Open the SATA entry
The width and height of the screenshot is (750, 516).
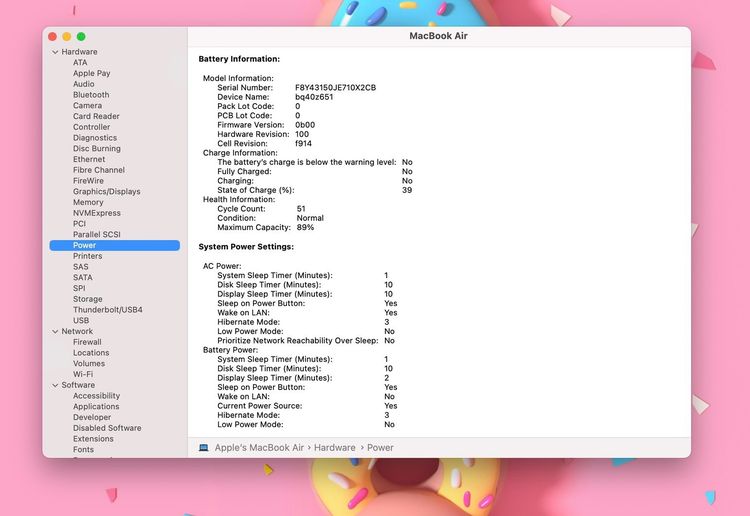point(83,278)
